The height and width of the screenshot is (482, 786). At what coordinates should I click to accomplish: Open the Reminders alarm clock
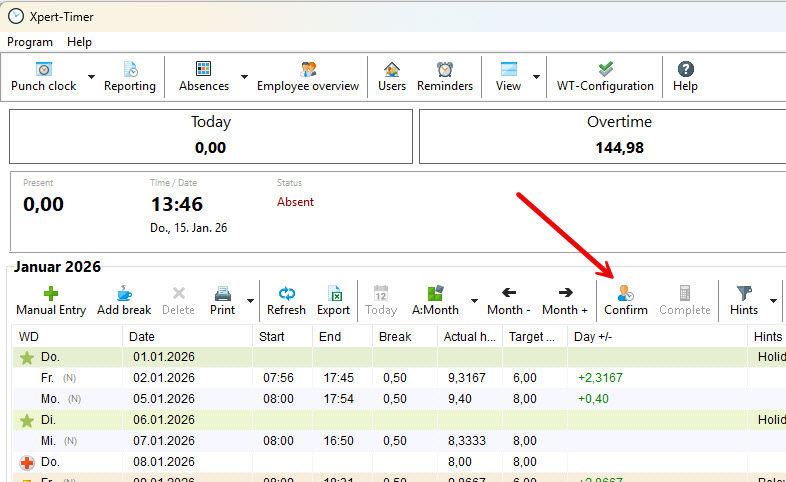pyautogui.click(x=445, y=76)
